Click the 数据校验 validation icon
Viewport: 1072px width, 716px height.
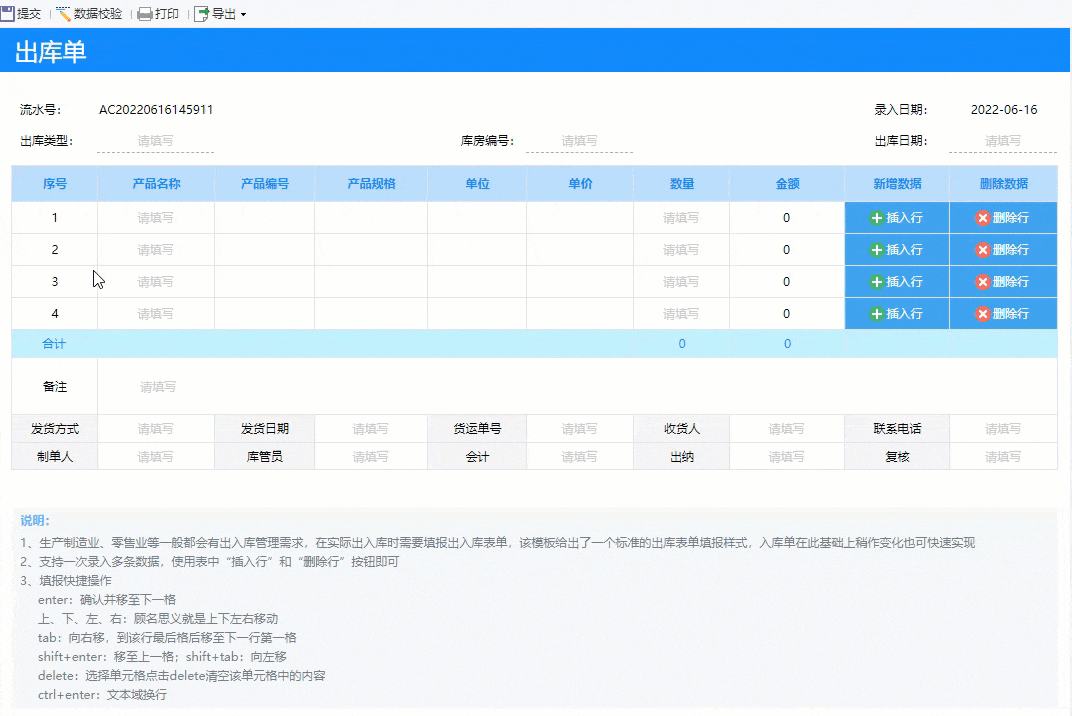[64, 14]
